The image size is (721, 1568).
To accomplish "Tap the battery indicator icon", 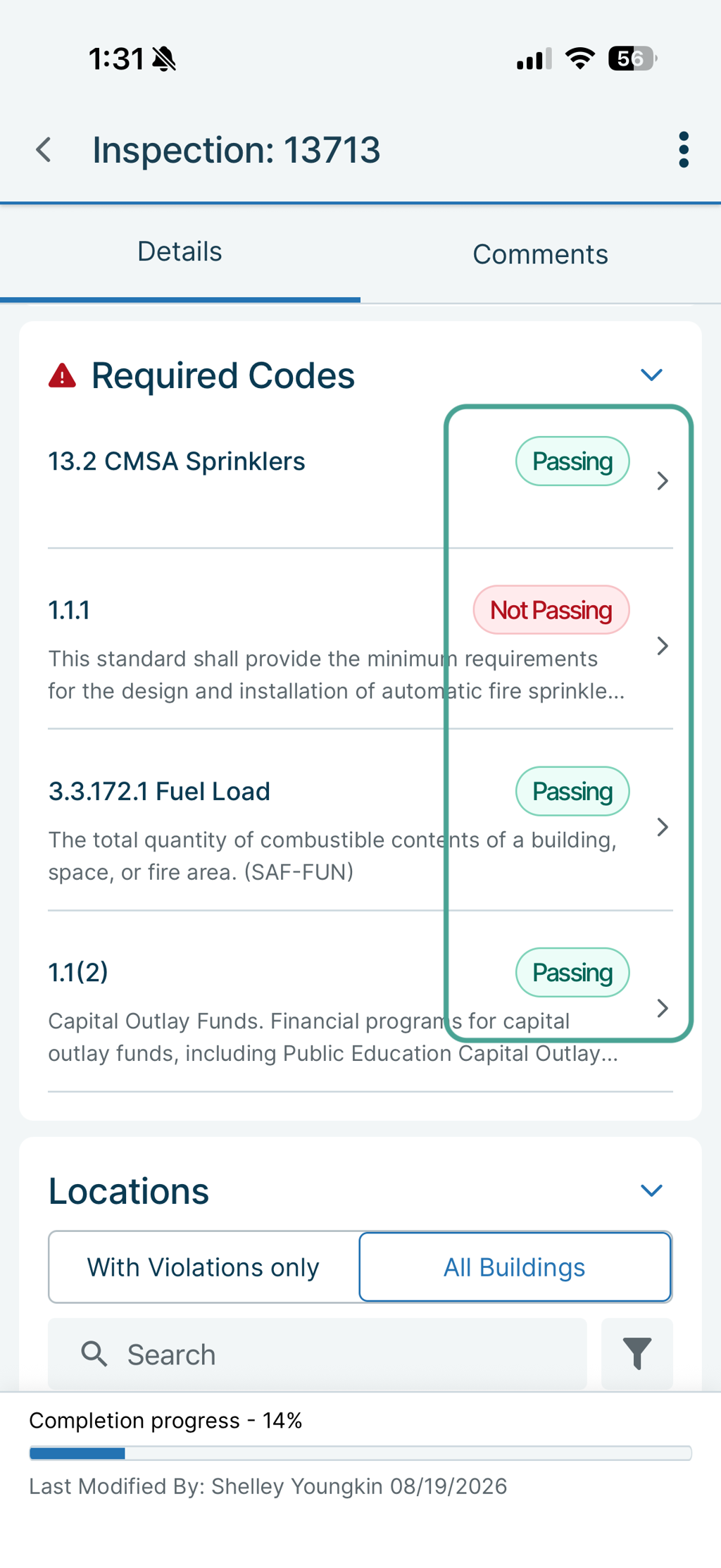I will (633, 58).
